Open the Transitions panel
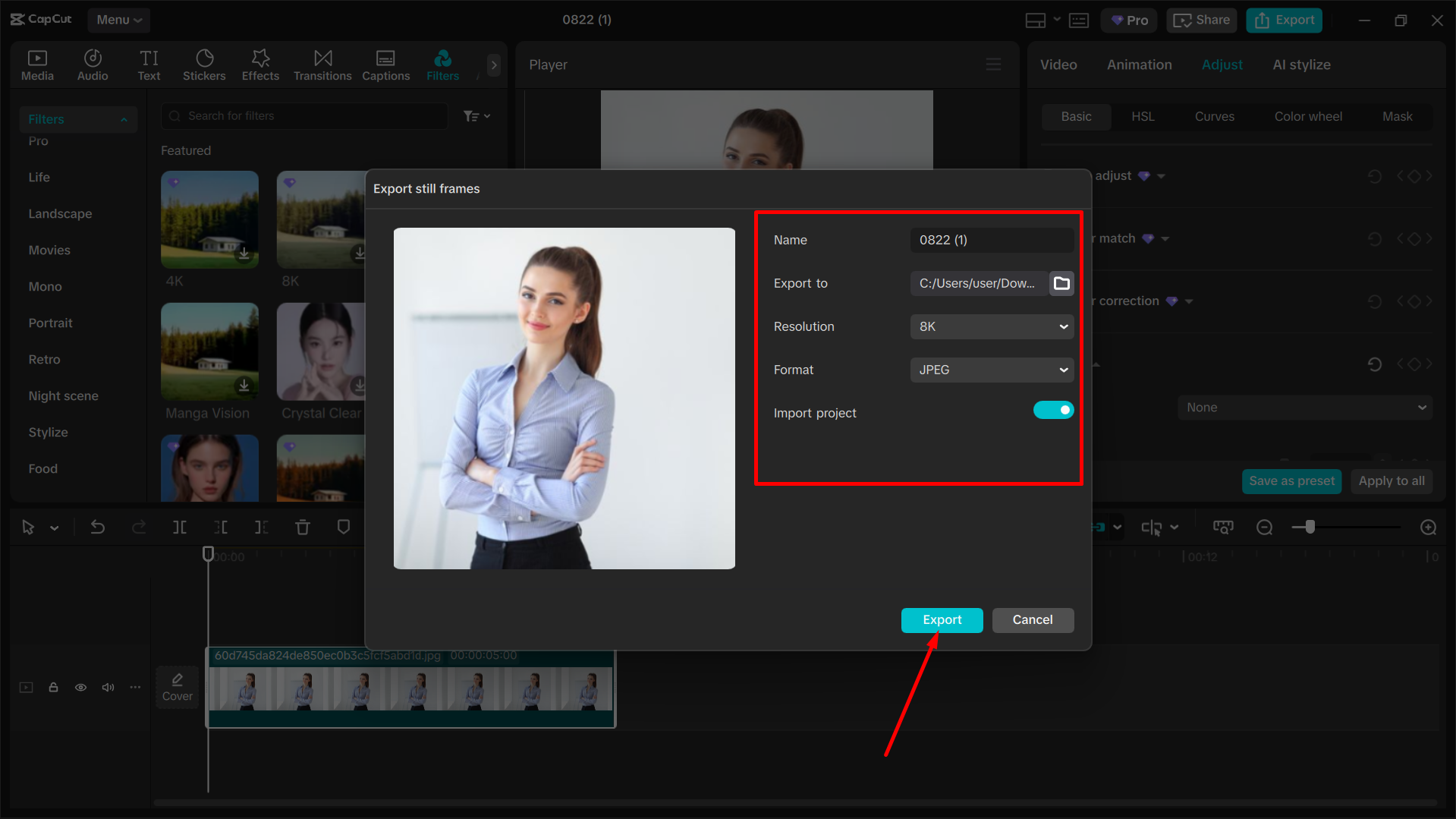Screen dimensions: 1456x819 point(322,64)
